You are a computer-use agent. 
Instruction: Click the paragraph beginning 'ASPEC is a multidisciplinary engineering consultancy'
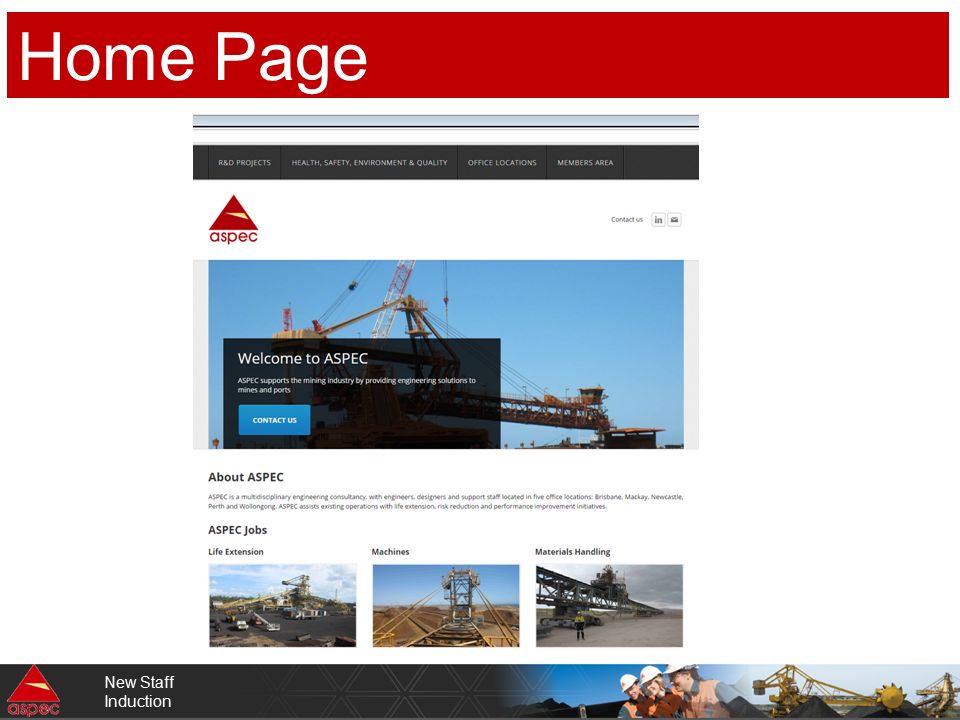(x=446, y=501)
